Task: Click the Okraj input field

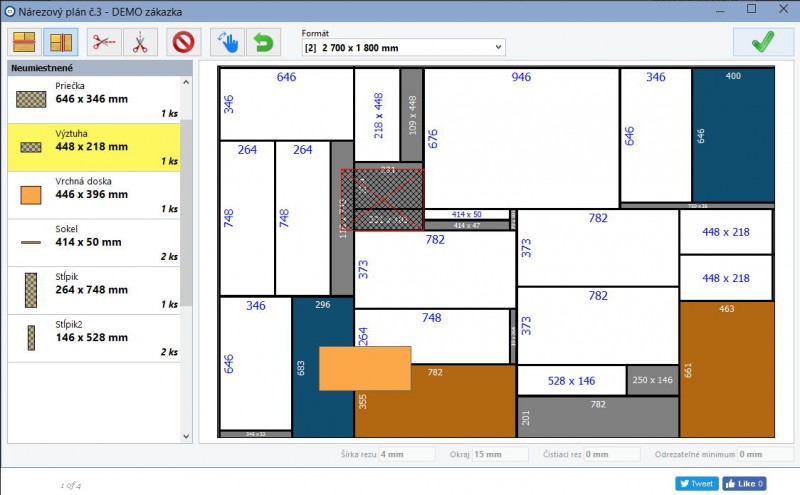Action: (x=500, y=454)
